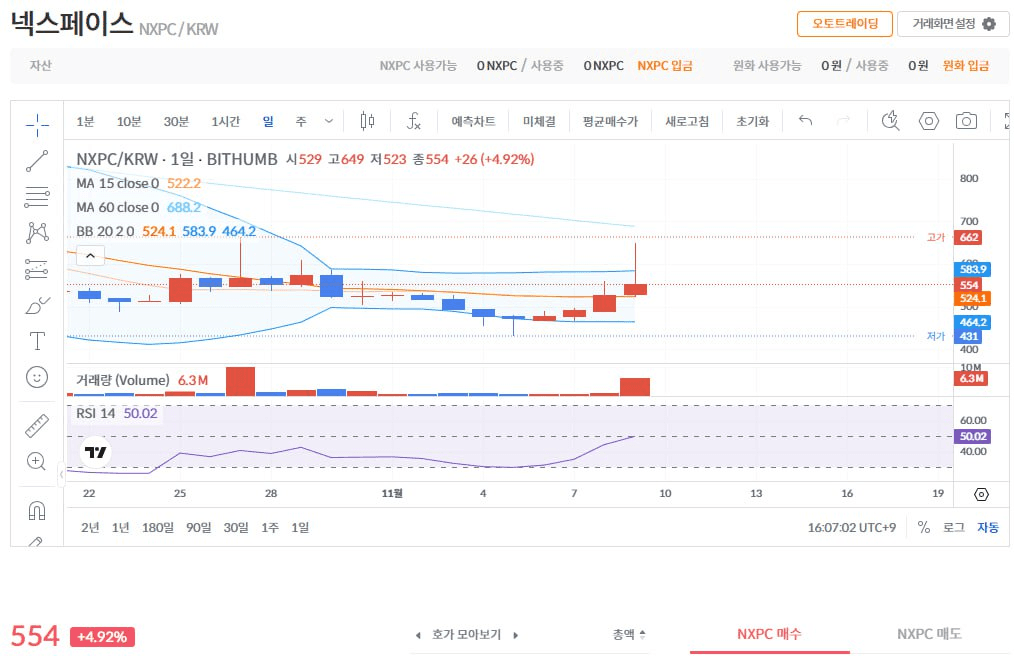Open the emoji sticker tool

coord(37,377)
